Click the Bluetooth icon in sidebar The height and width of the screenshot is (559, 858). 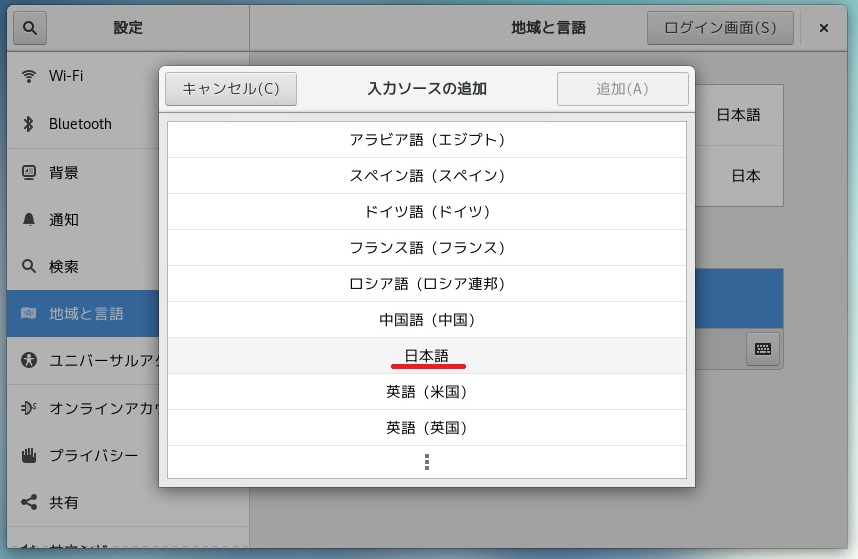(x=29, y=124)
